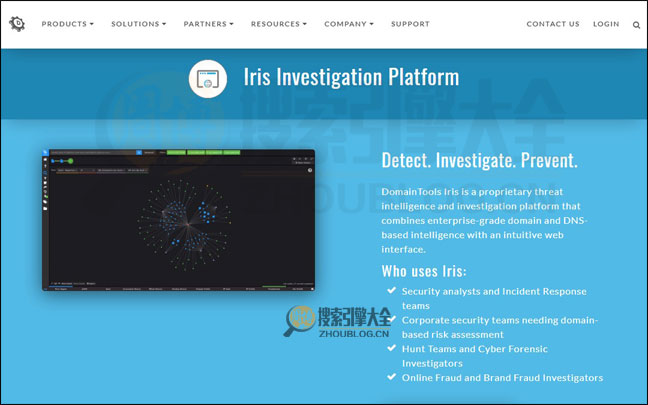Click 'Online Fraud and Brand Fraud Investigators'
This screenshot has height=405, width=648.
(x=502, y=378)
